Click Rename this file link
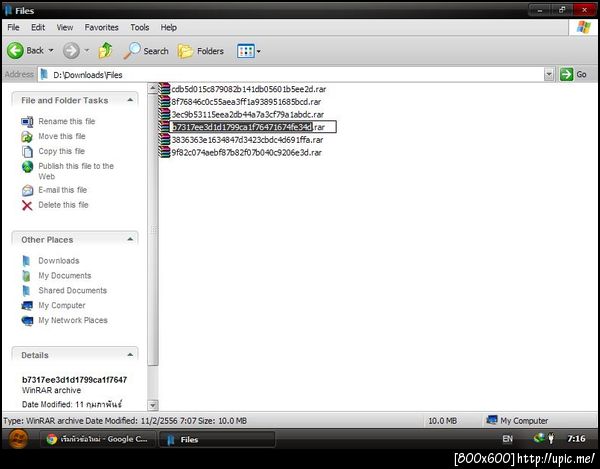The image size is (600, 469). point(67,121)
